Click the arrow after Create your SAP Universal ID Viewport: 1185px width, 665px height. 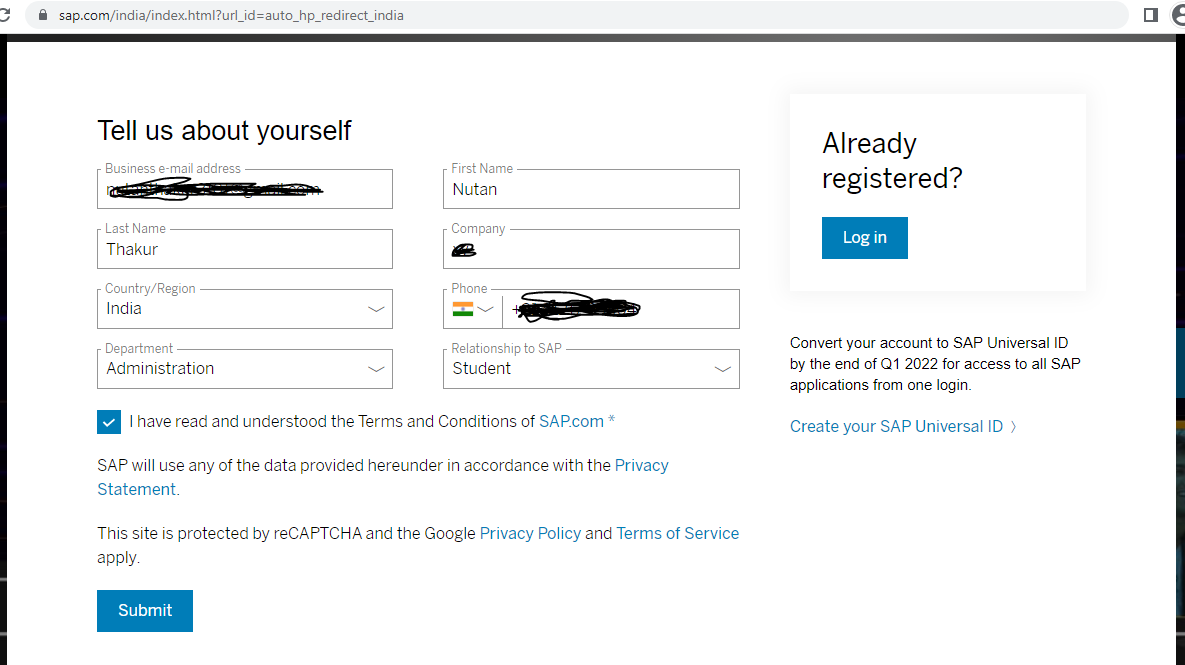[x=1013, y=427]
